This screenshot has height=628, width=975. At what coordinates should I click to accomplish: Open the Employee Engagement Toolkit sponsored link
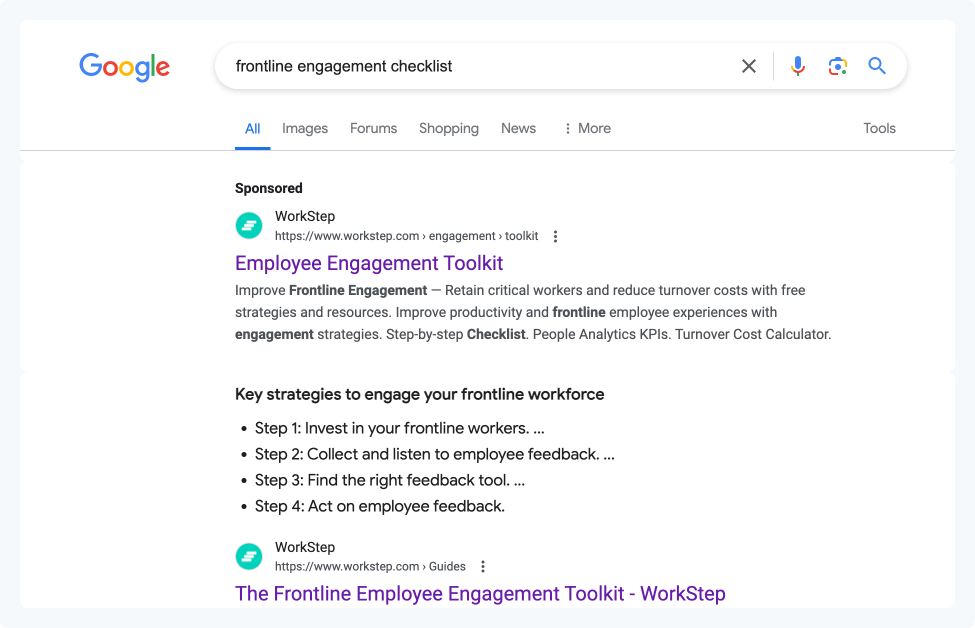(369, 263)
